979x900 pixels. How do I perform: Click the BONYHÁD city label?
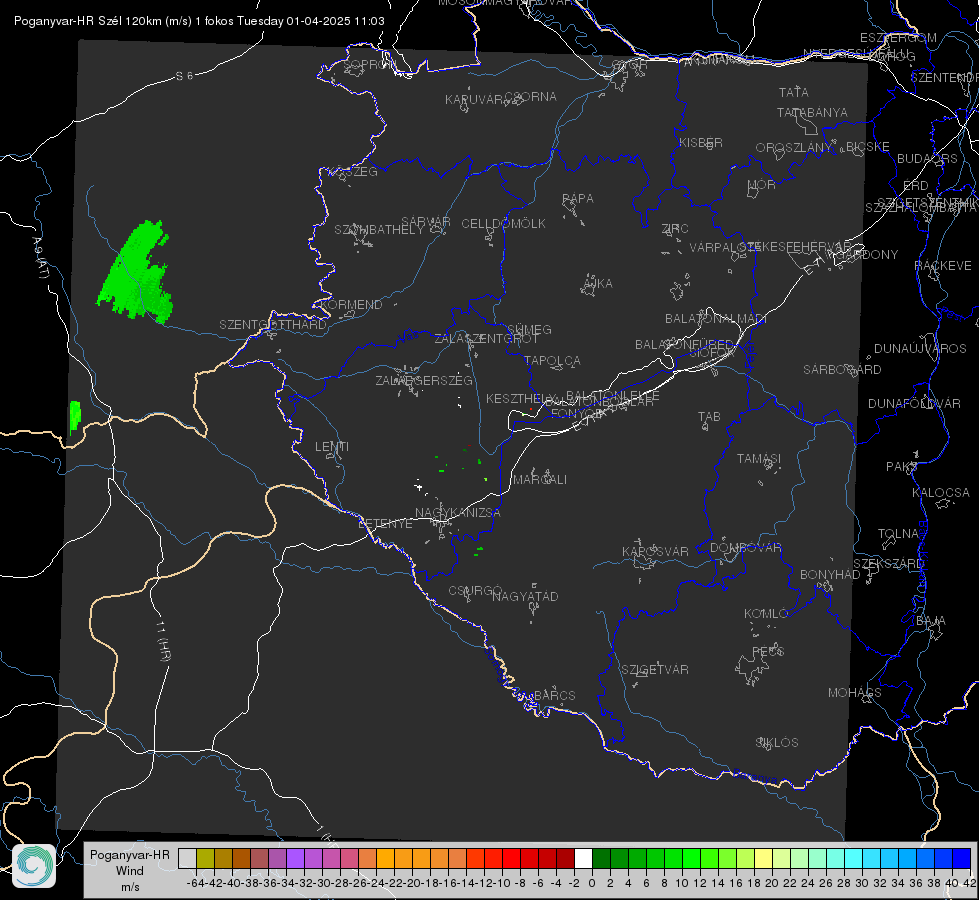click(830, 575)
